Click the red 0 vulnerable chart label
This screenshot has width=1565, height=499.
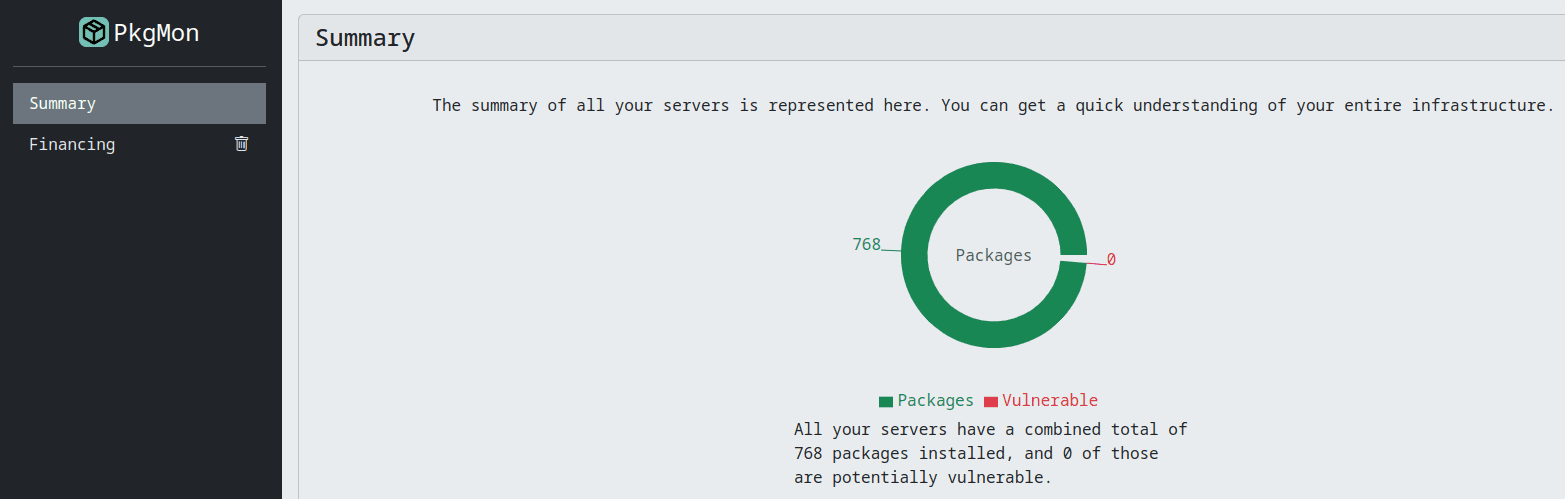tap(1111, 260)
